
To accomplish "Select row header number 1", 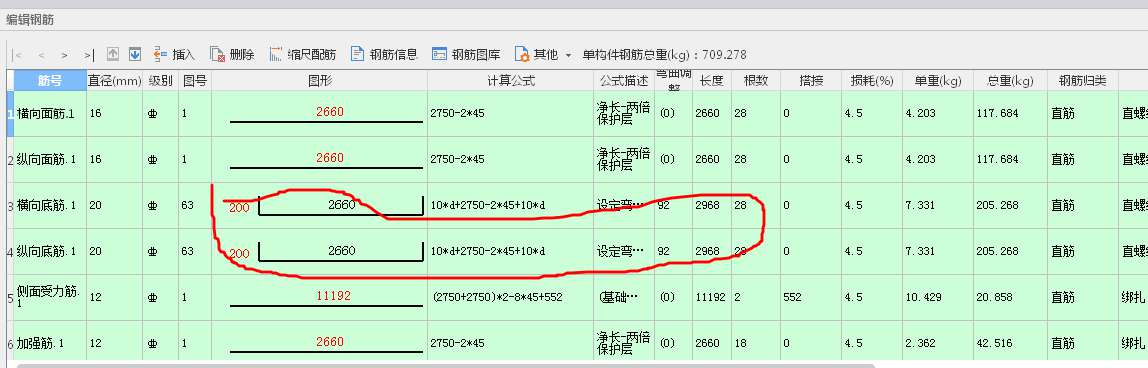I will point(10,113).
